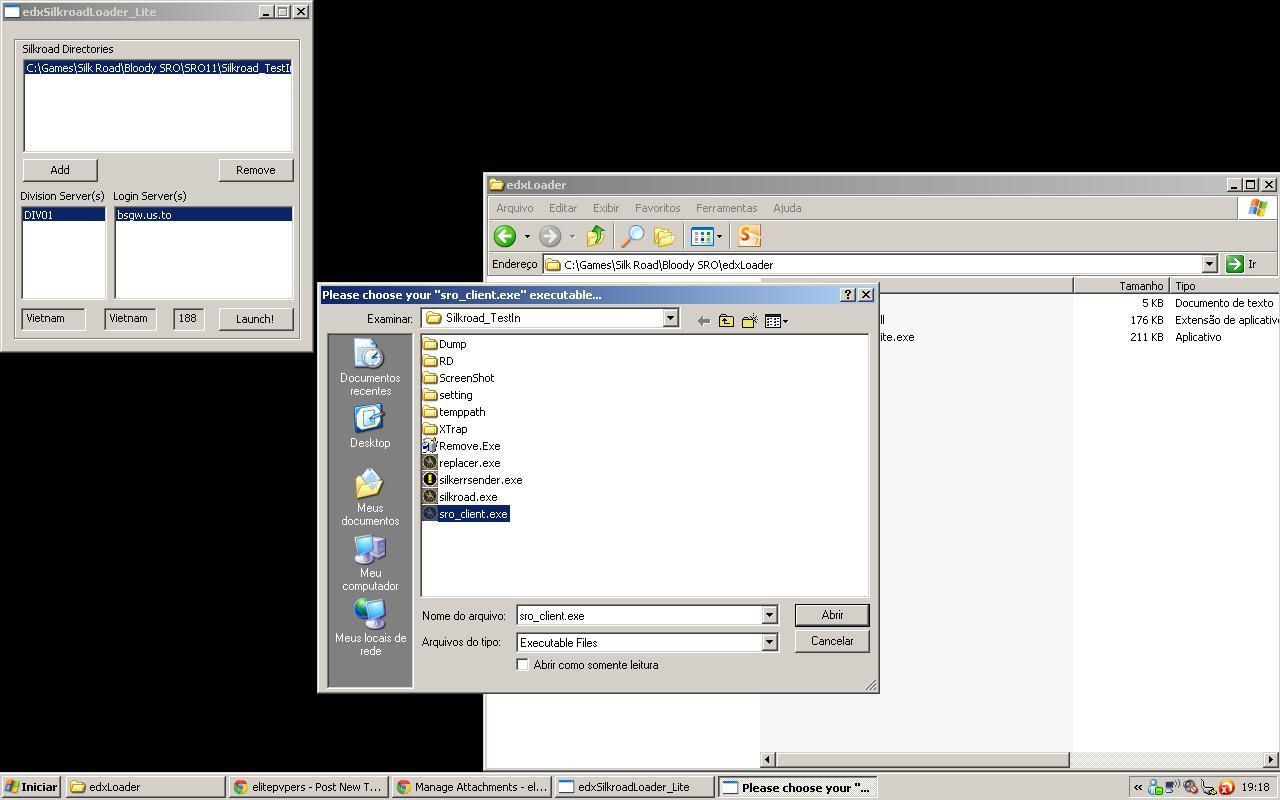Select Remove.Exe file
The image size is (1280, 800).
click(461, 446)
